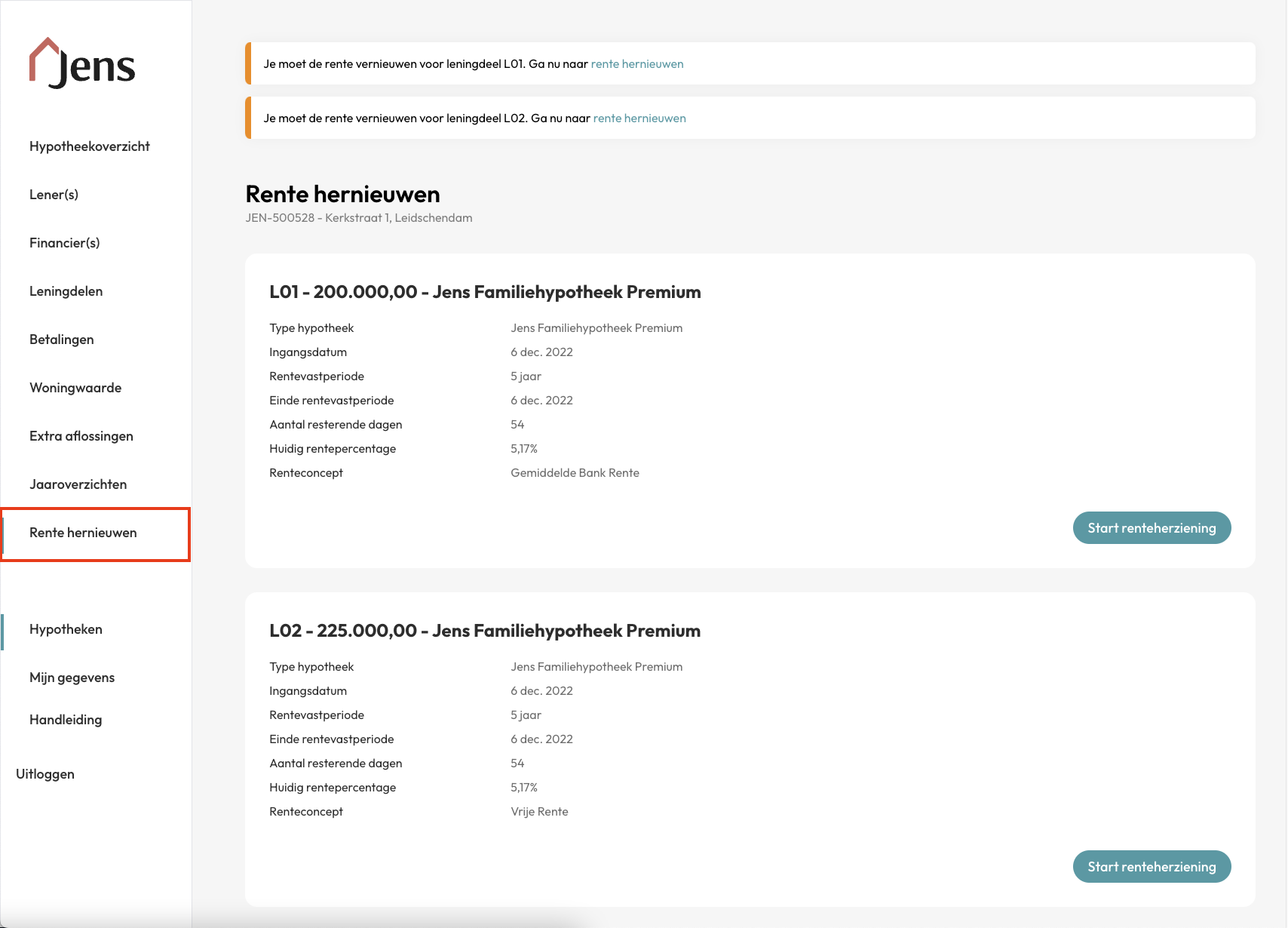Open the Financier(s) section
The image size is (1288, 928).
point(65,243)
